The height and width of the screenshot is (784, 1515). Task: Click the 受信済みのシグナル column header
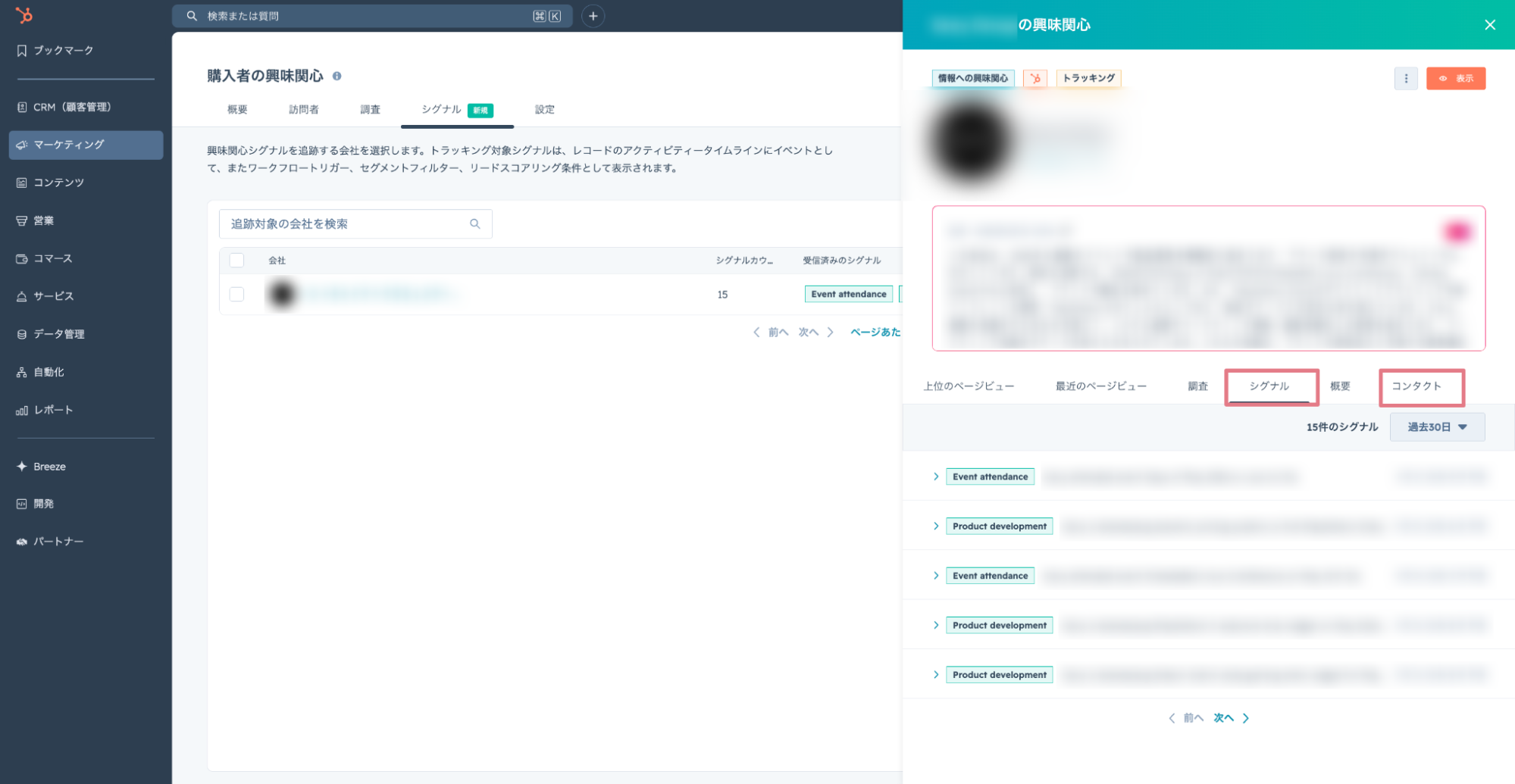coord(842,261)
